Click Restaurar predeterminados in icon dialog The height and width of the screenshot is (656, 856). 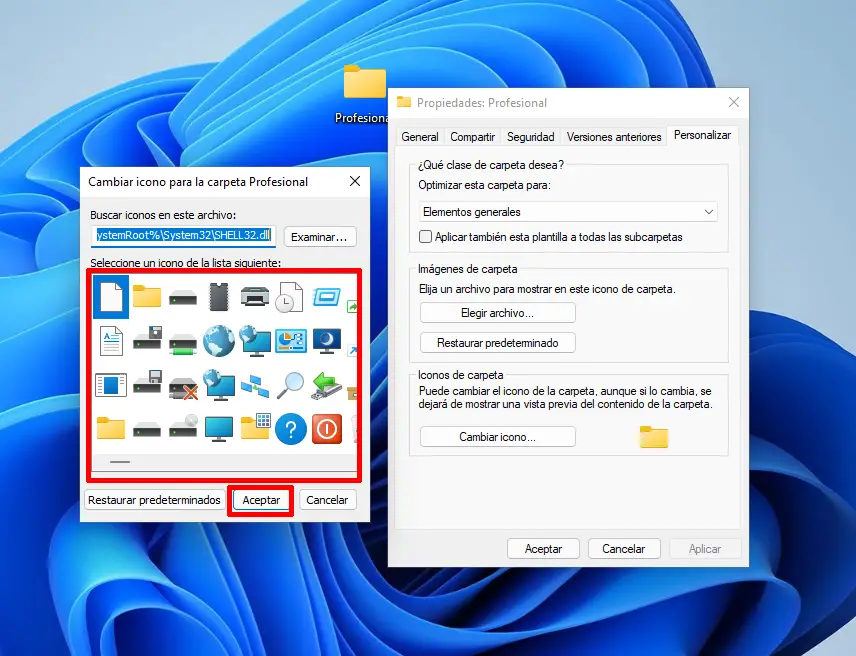pos(154,500)
